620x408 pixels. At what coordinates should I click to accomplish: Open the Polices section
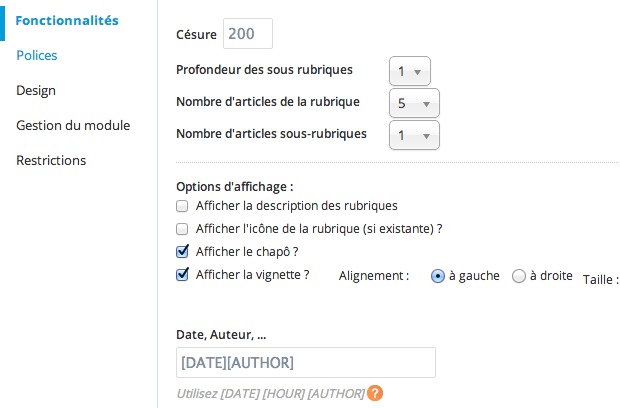(x=37, y=55)
